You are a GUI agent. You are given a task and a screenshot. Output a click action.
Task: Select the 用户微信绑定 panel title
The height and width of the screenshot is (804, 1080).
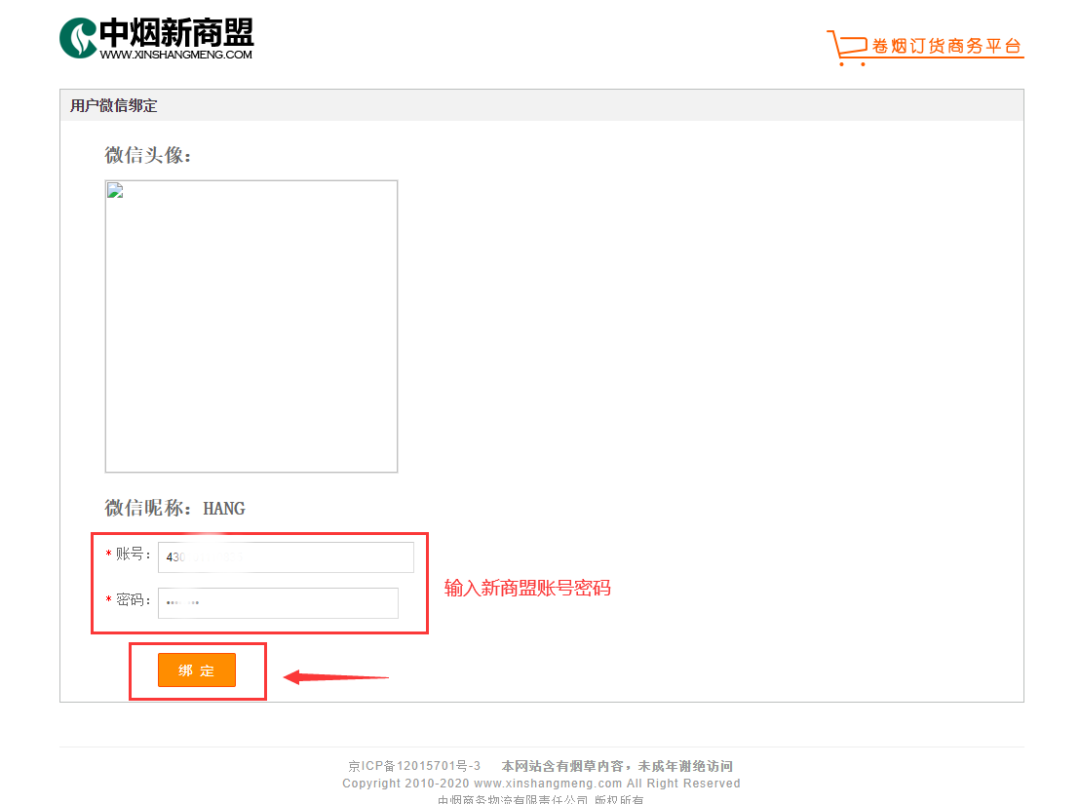114,105
